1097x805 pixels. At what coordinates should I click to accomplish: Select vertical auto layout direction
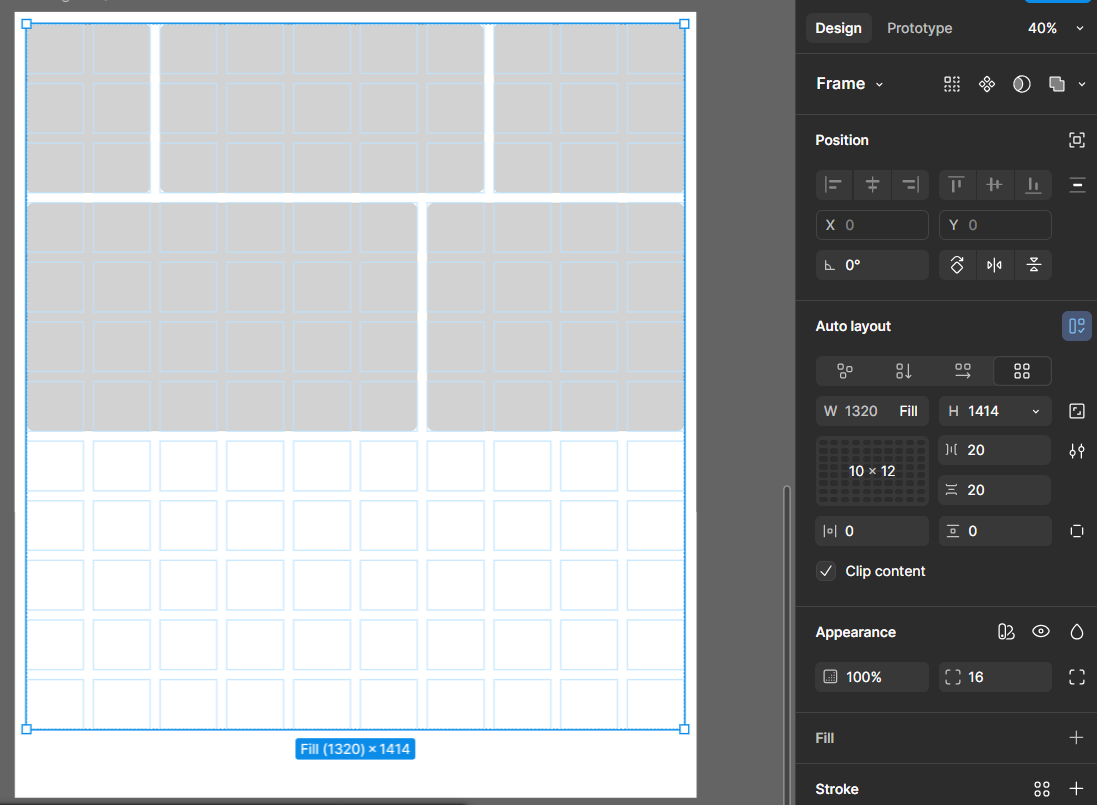click(x=904, y=371)
